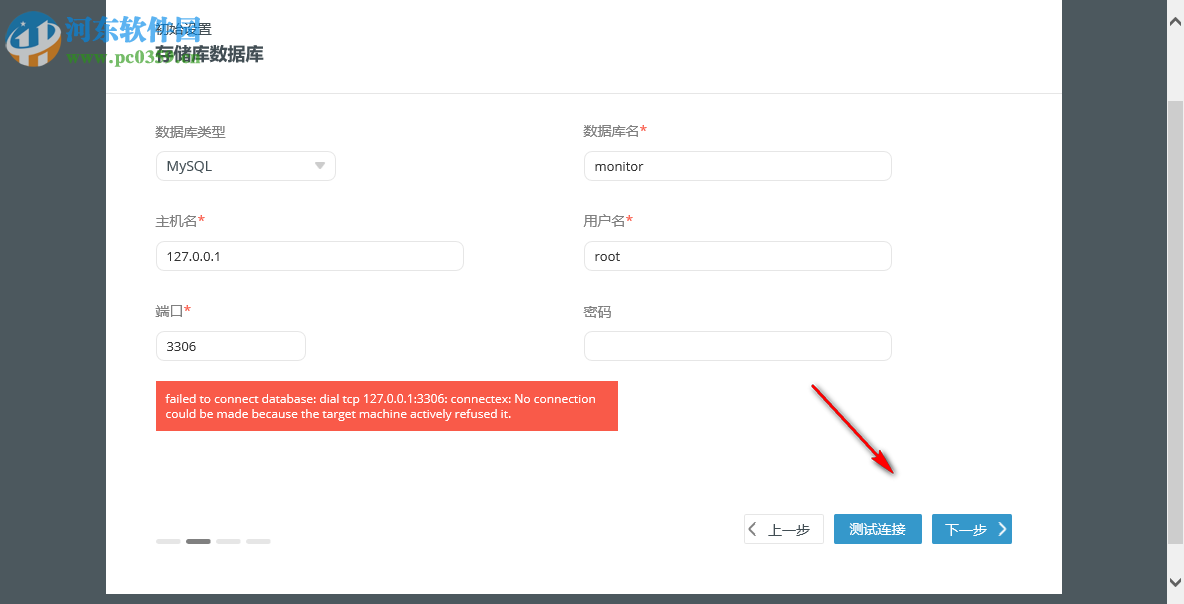Click the hostname field showing 127.0.0.1
This screenshot has width=1184, height=604.
[310, 256]
